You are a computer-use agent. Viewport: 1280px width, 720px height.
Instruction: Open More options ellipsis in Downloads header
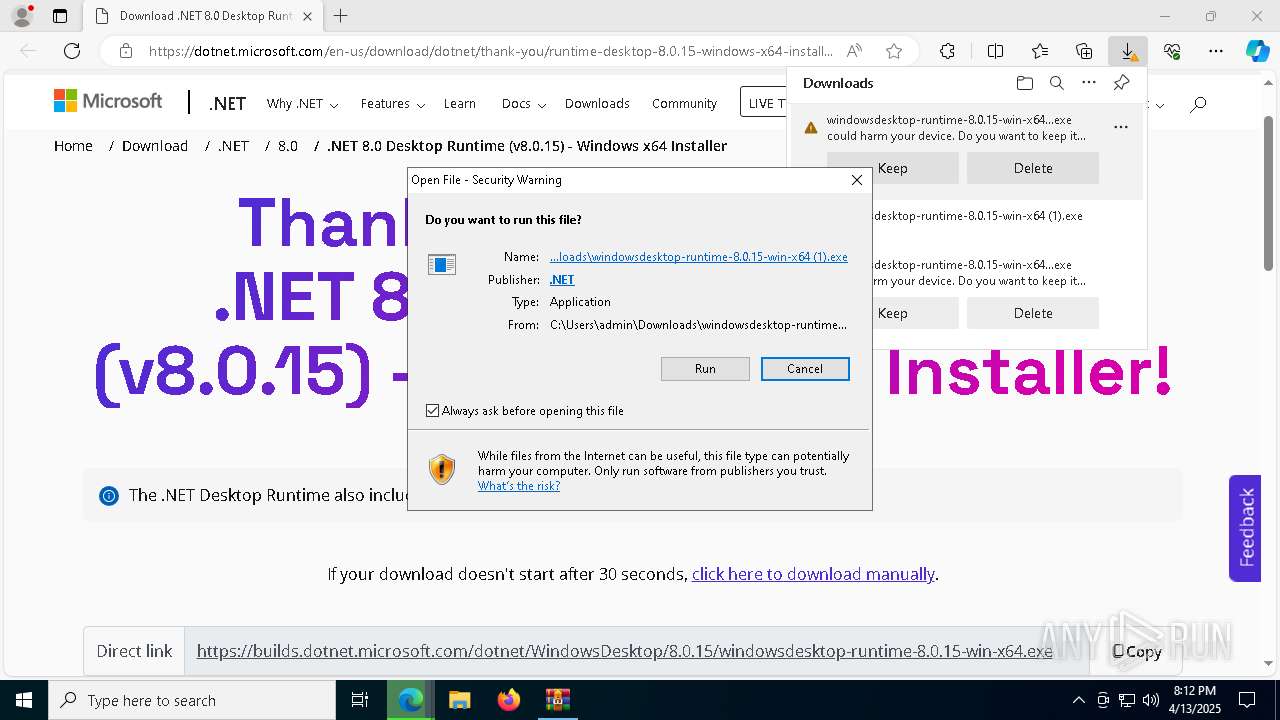pyautogui.click(x=1089, y=83)
